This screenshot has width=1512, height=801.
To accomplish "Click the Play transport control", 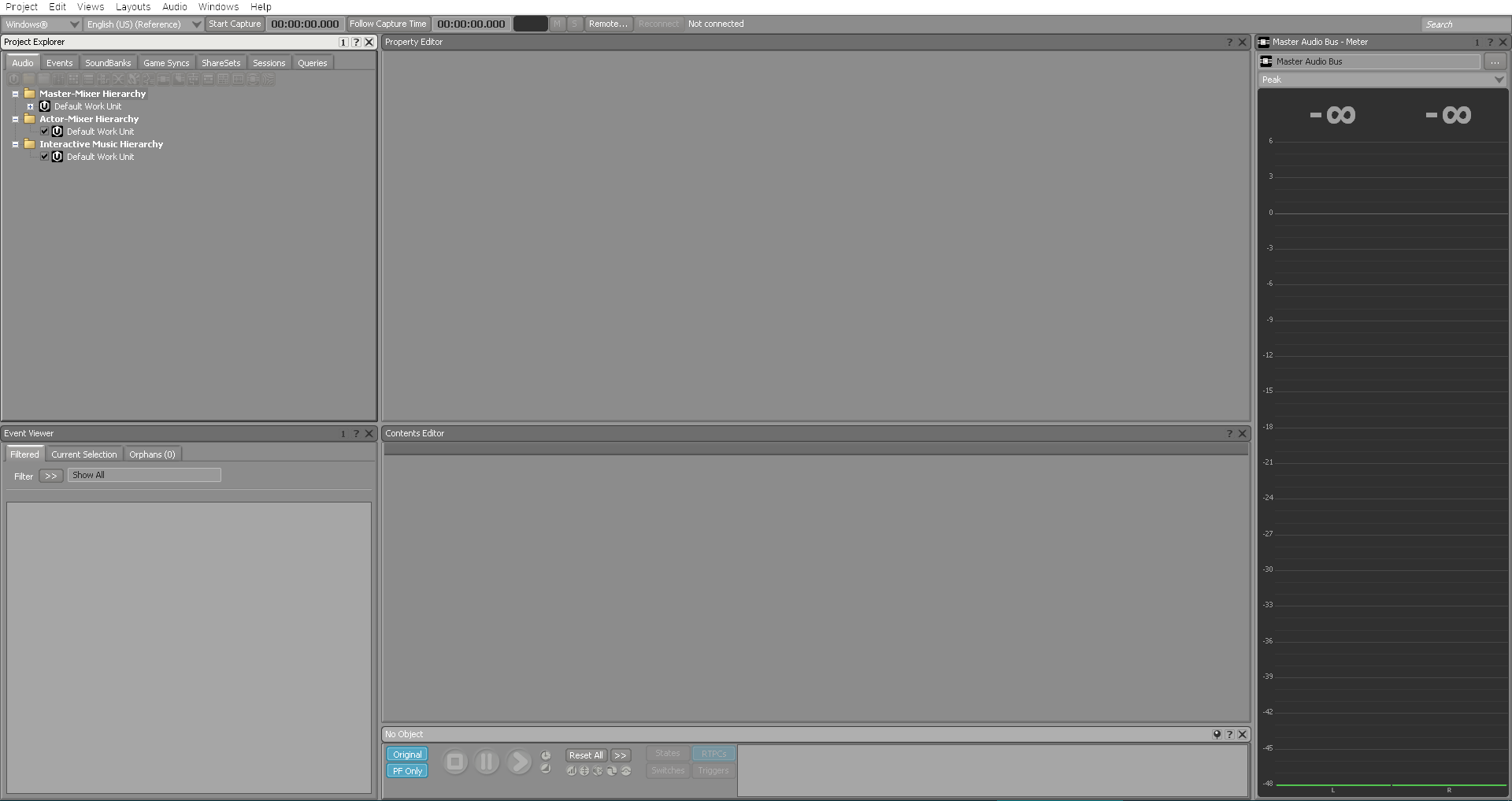I will click(518, 762).
